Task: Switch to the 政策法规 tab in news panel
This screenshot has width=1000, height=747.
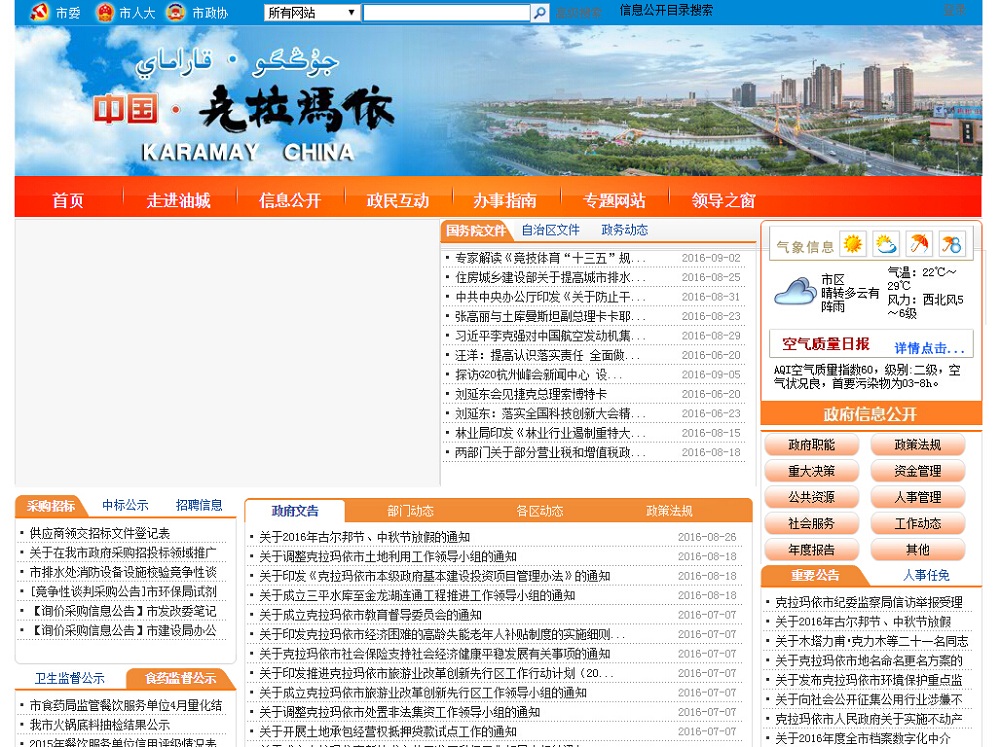Action: [669, 511]
